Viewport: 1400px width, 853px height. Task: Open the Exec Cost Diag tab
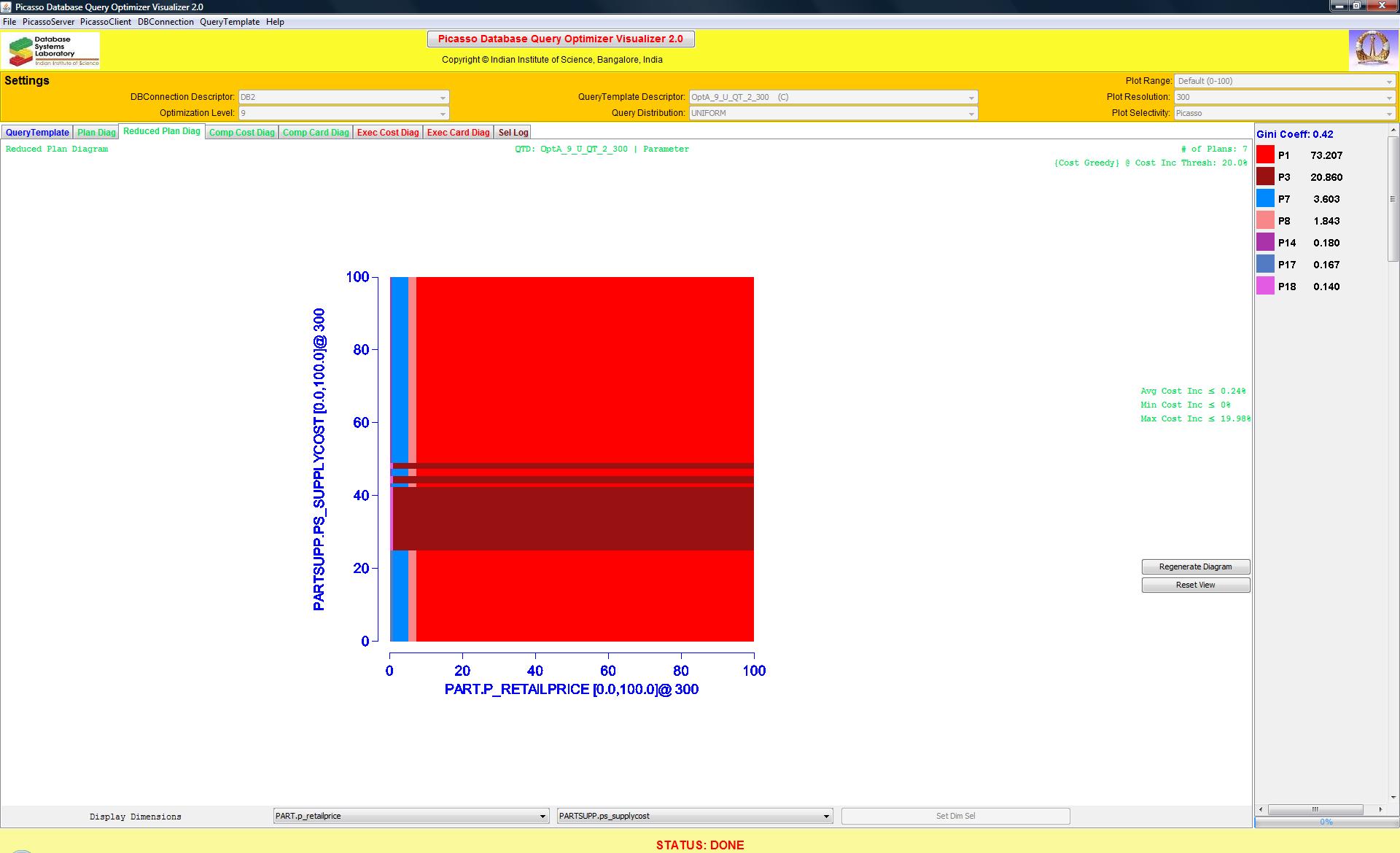click(x=388, y=133)
